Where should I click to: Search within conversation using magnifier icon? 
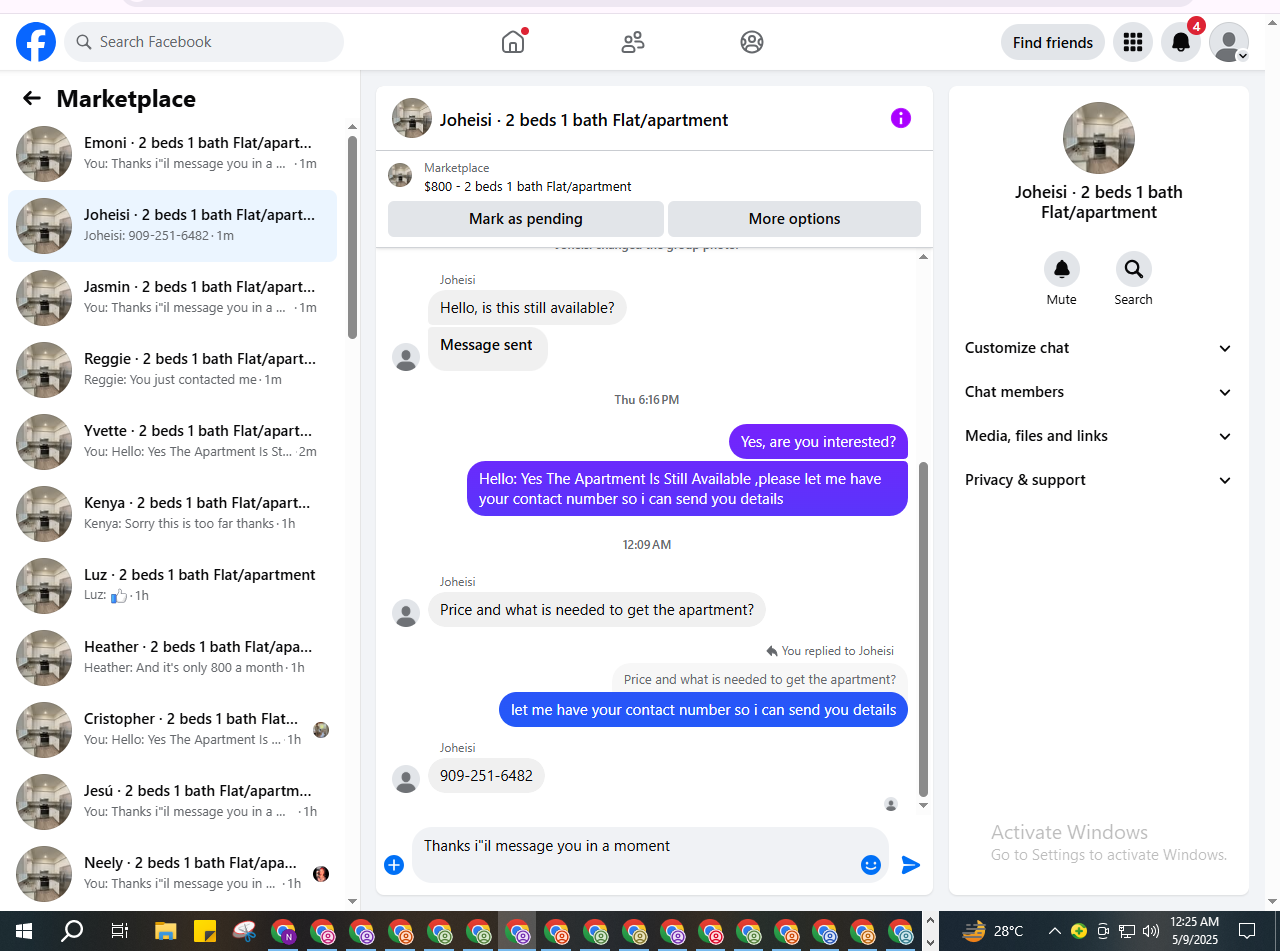point(1134,269)
